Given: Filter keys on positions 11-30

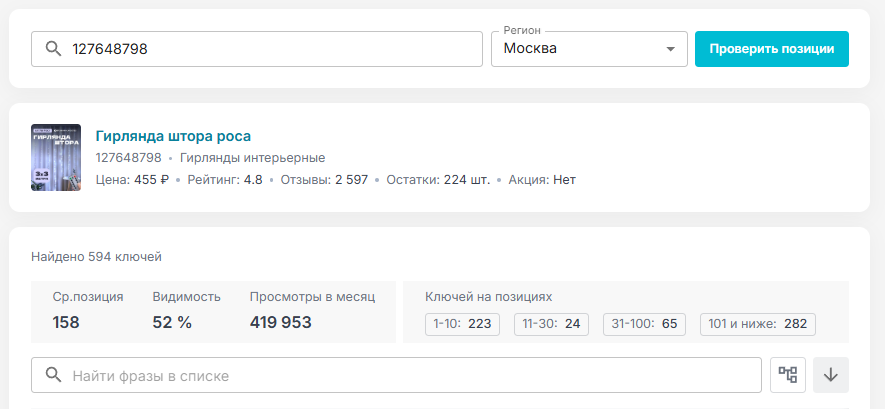Looking at the screenshot, I should [x=551, y=324].
